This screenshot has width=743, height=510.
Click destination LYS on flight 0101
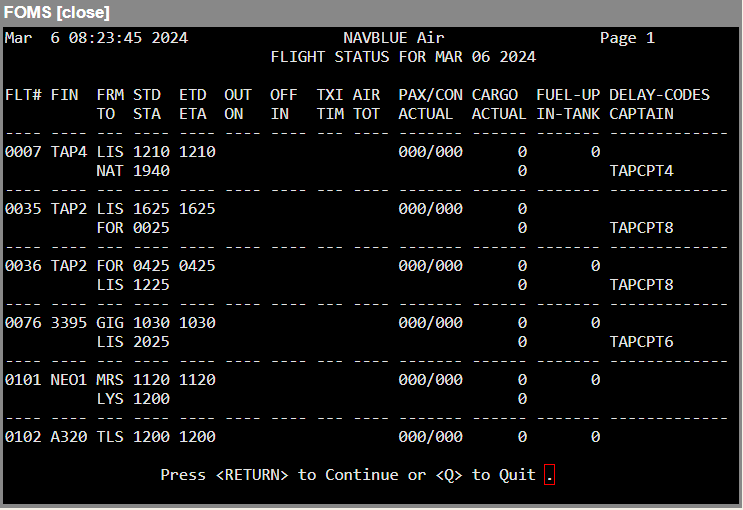110,399
